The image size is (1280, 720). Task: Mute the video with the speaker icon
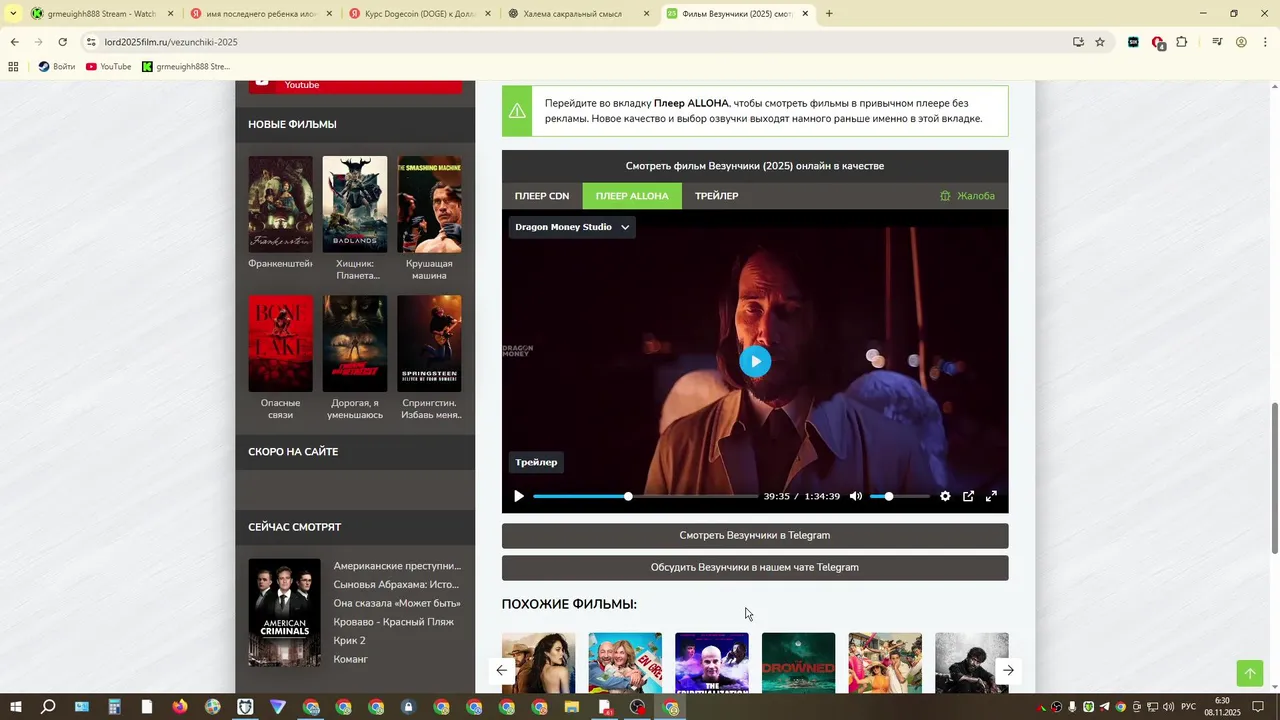pos(855,496)
